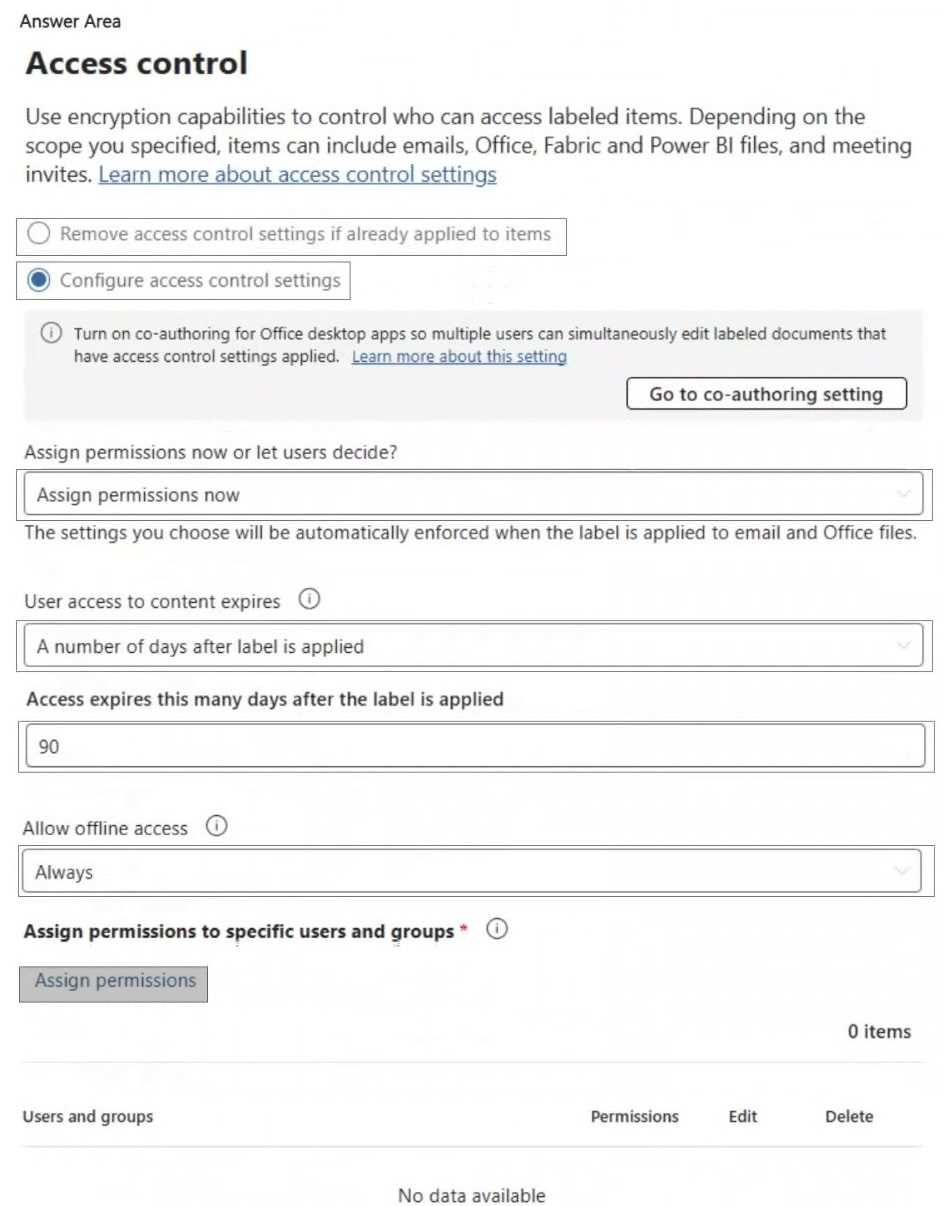Select Remove access control settings radio button
Screen dimensions: 950x1206
(38, 235)
